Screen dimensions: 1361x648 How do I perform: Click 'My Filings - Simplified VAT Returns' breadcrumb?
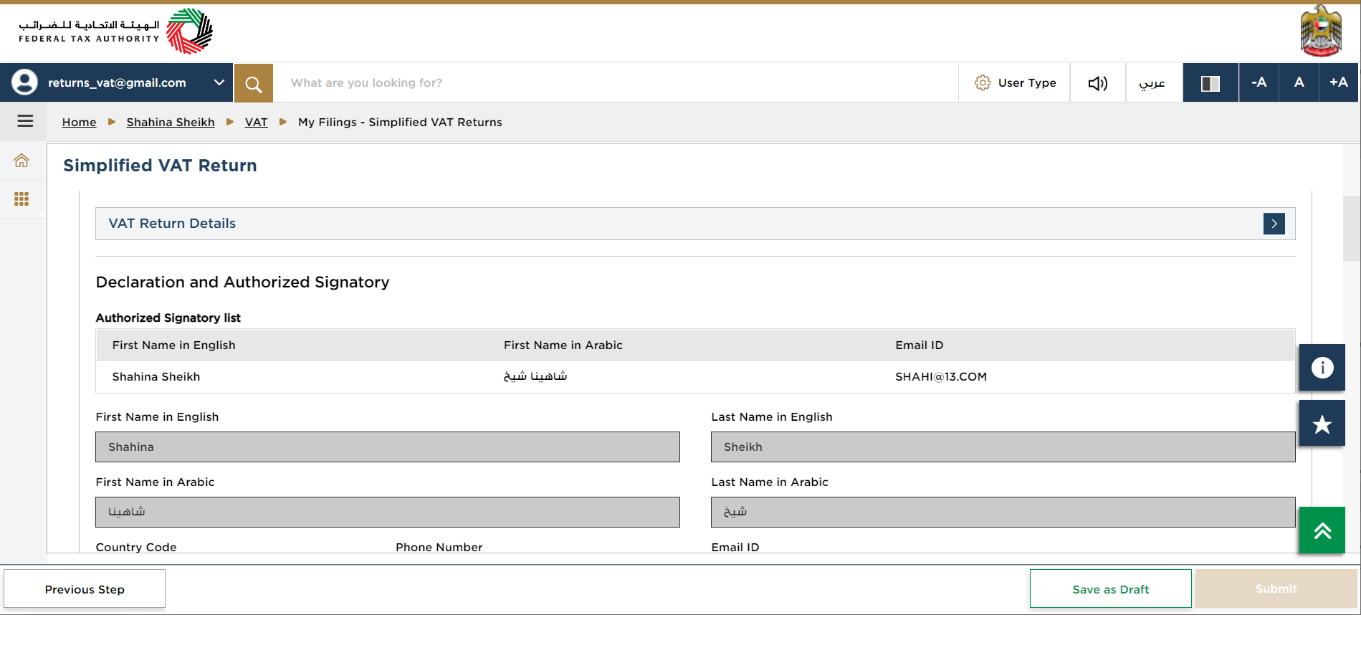400,122
